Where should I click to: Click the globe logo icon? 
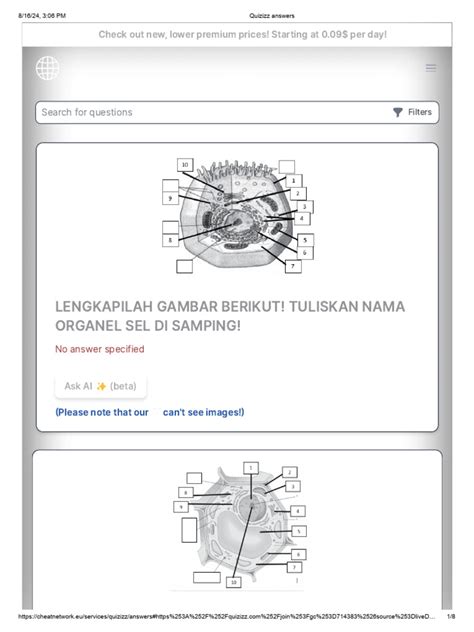47,68
